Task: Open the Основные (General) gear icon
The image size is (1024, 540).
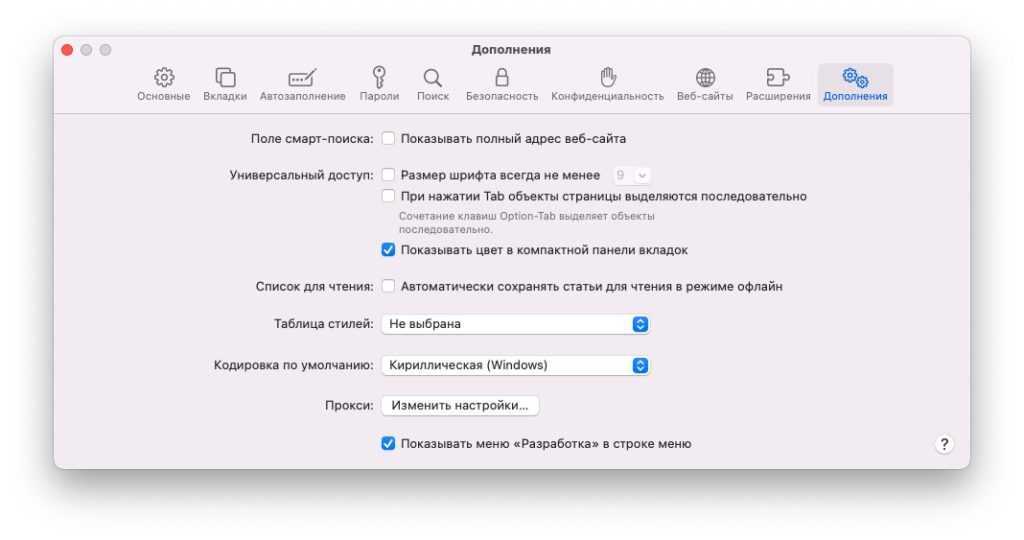Action: [x=164, y=78]
